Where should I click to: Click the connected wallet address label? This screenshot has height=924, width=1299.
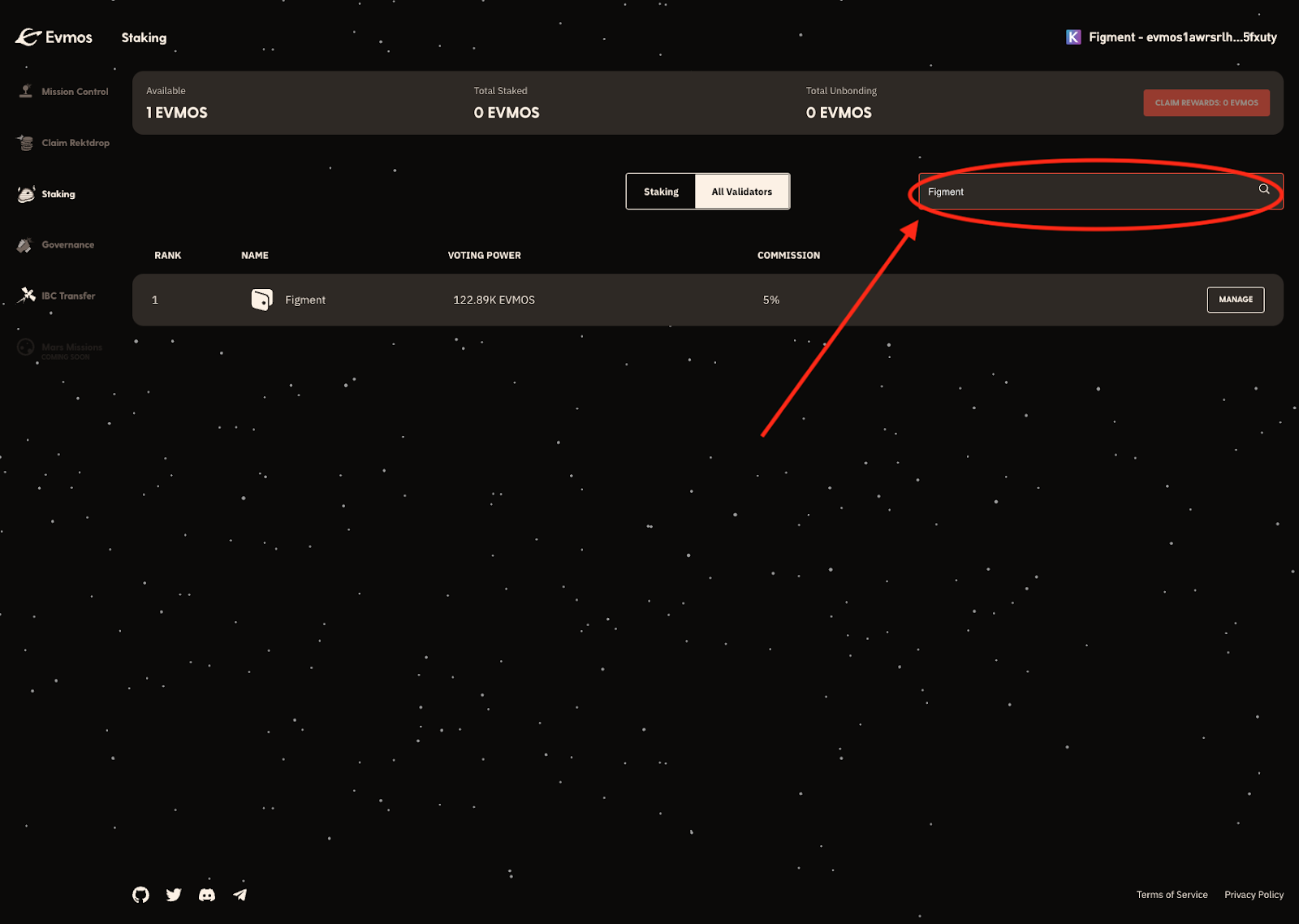click(x=1183, y=37)
